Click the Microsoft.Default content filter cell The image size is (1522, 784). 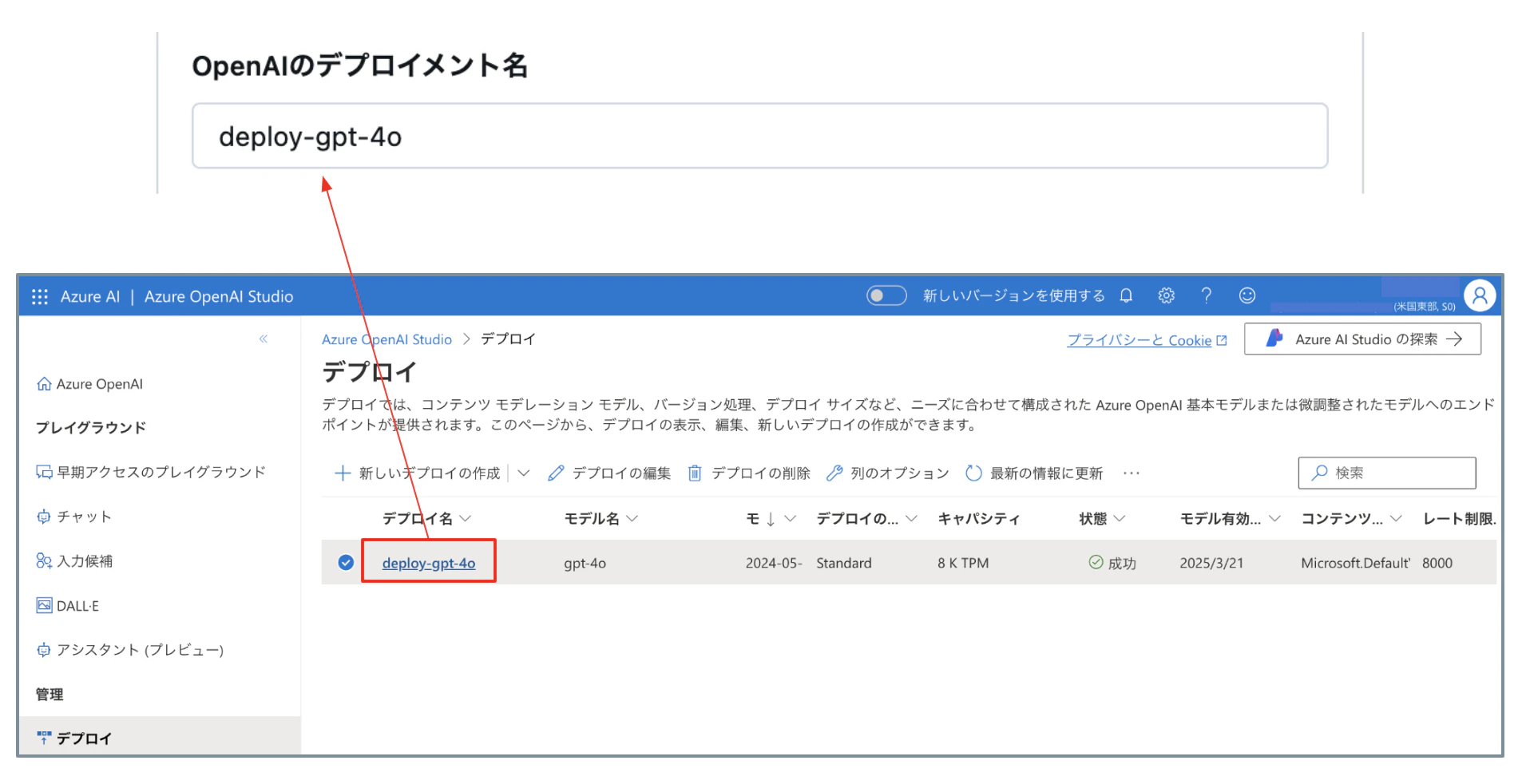[1356, 563]
